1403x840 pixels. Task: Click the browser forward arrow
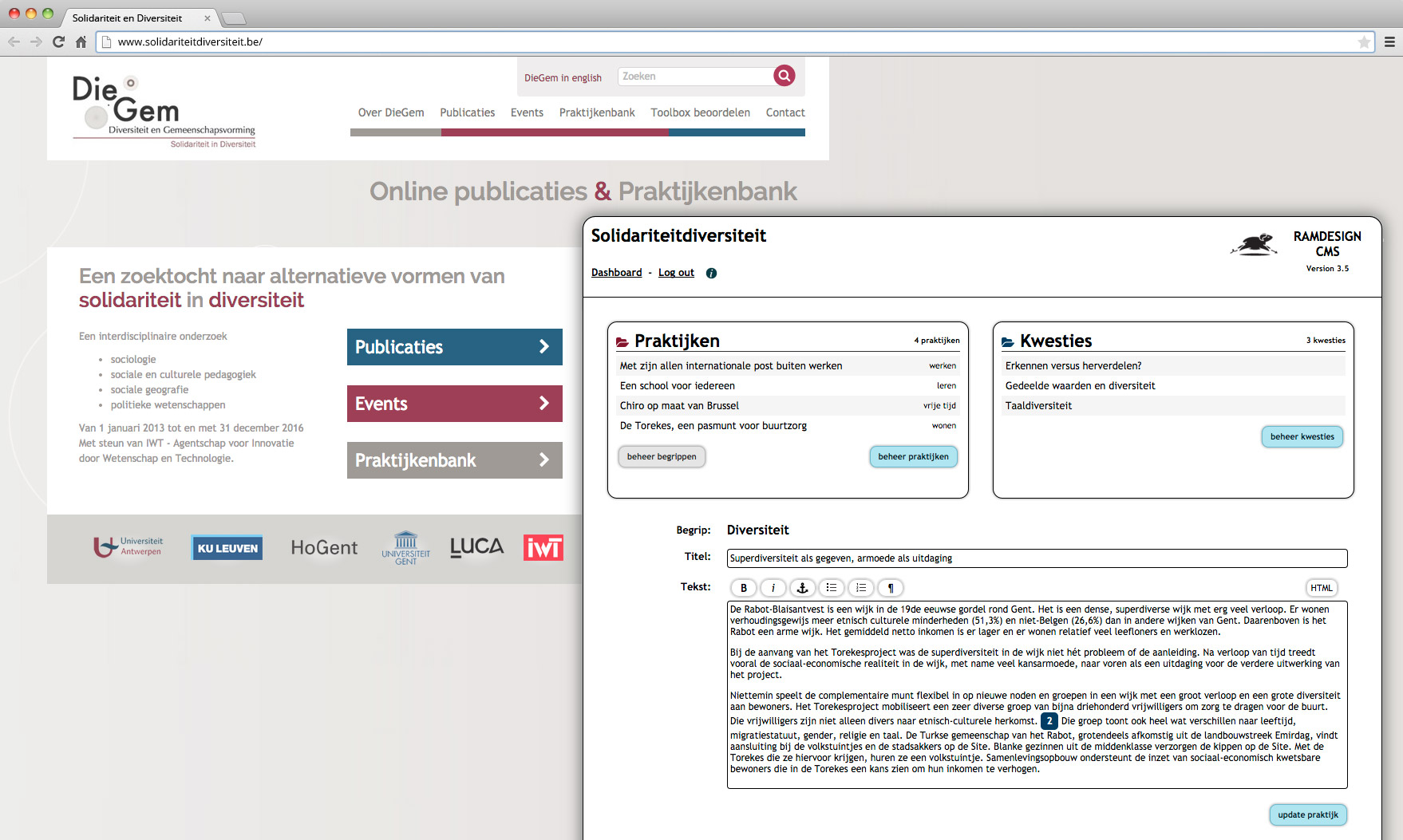[x=36, y=41]
